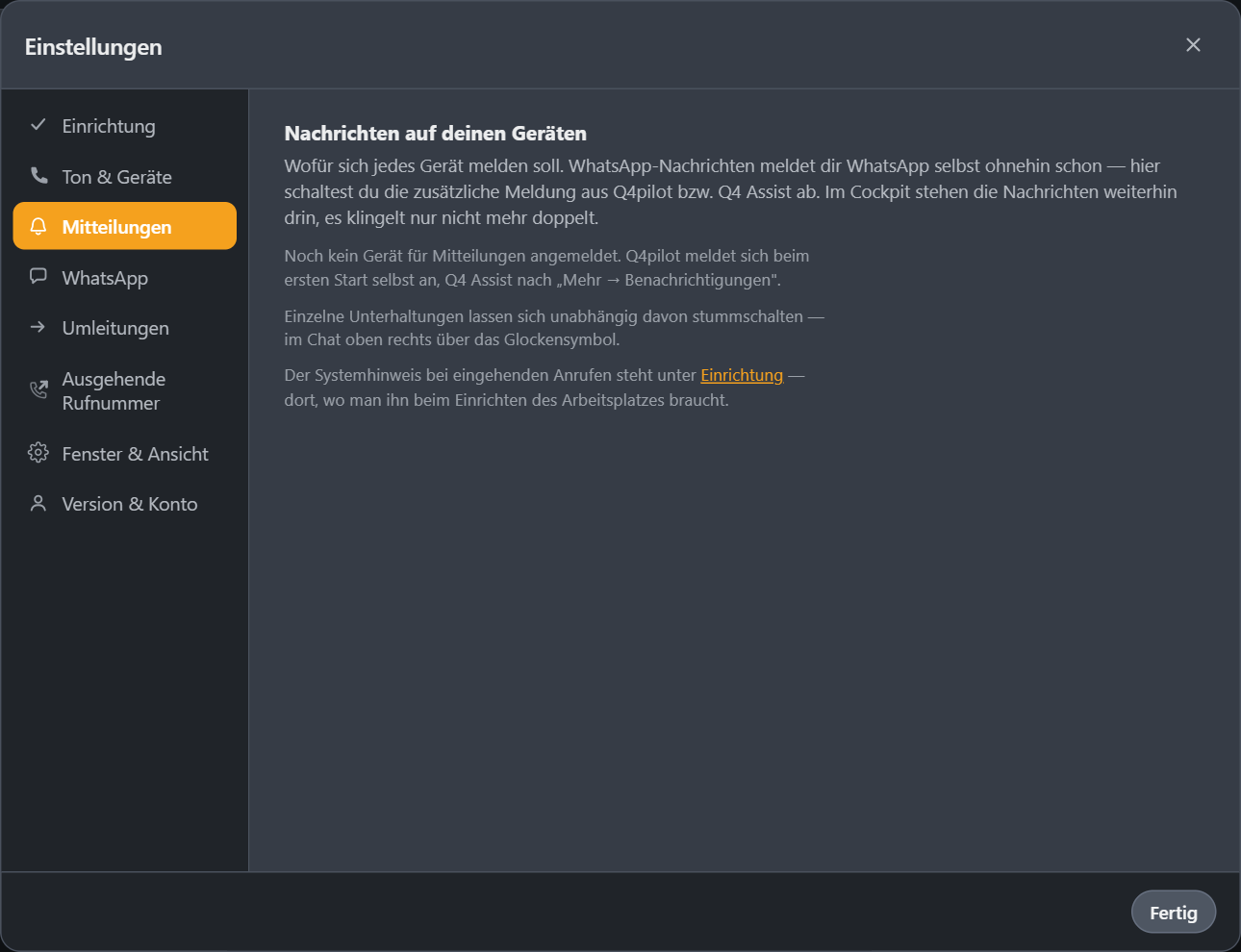Click the bell icon in Mitteilungen

point(38,226)
